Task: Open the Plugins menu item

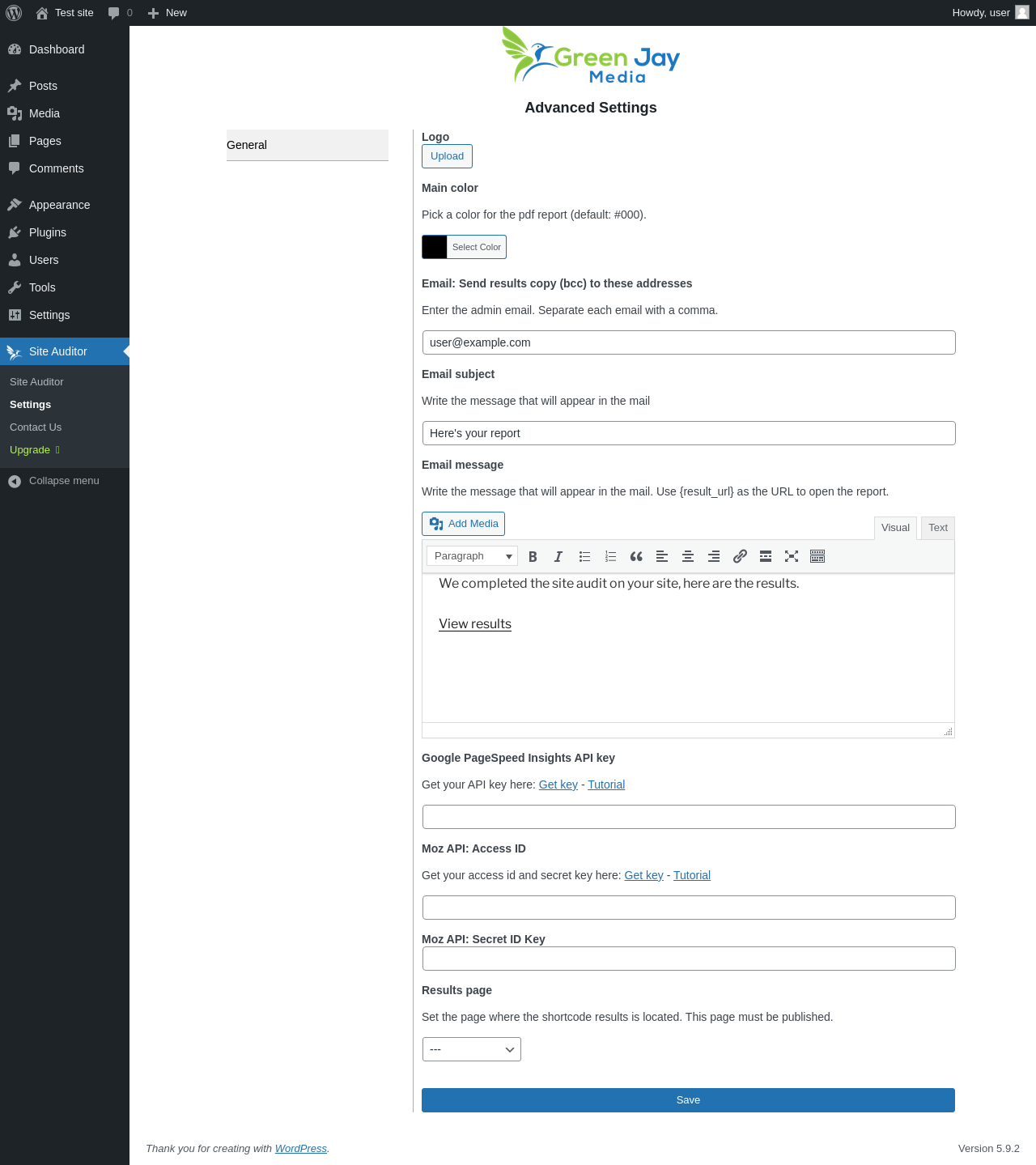Action: click(x=65, y=232)
